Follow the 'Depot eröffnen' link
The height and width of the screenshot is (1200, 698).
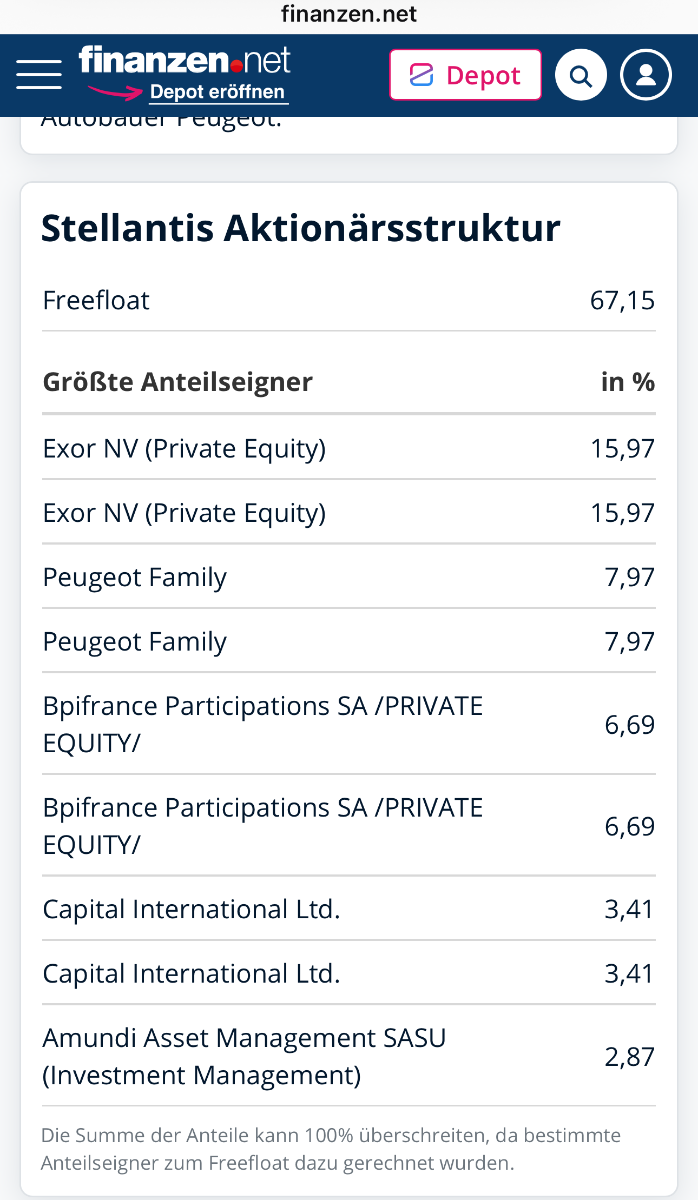coord(218,92)
